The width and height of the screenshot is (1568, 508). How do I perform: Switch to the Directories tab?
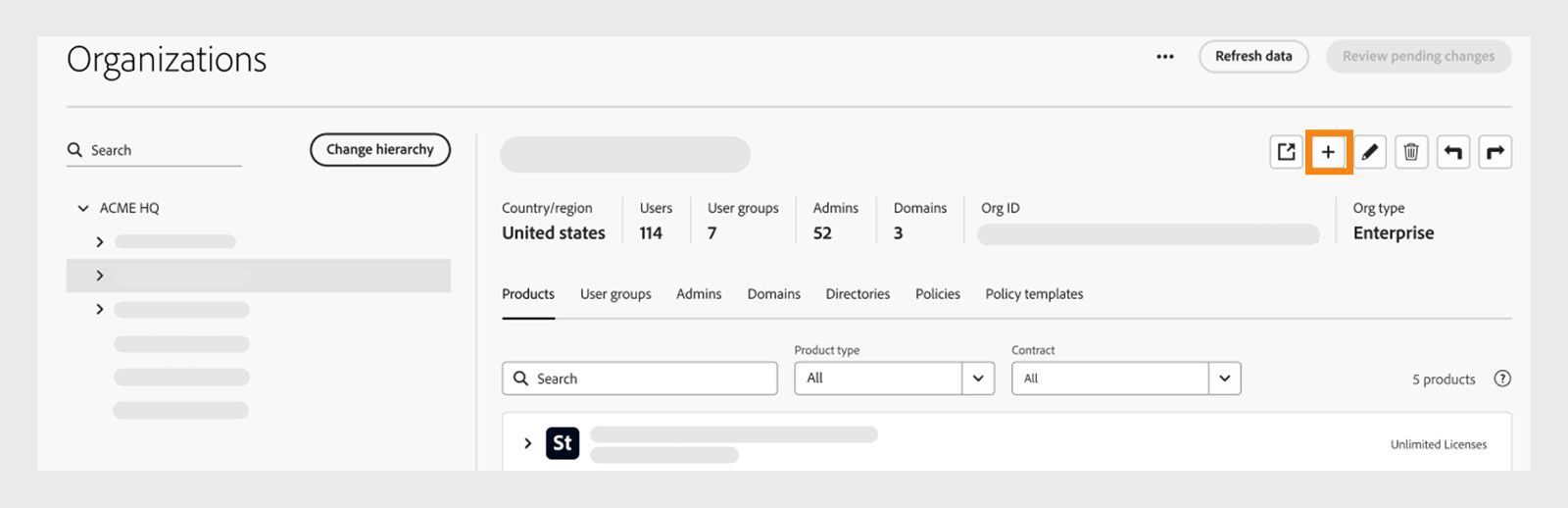click(857, 294)
